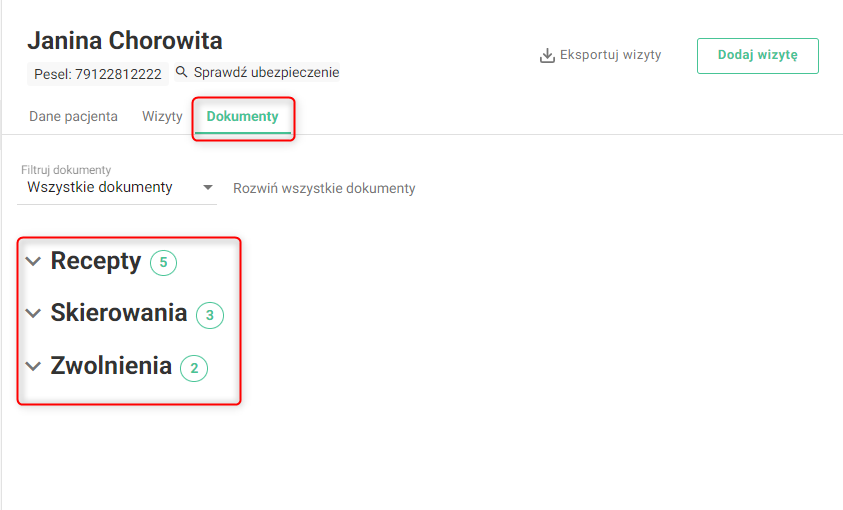Switch to the Dane pacjenta tab

(x=73, y=117)
